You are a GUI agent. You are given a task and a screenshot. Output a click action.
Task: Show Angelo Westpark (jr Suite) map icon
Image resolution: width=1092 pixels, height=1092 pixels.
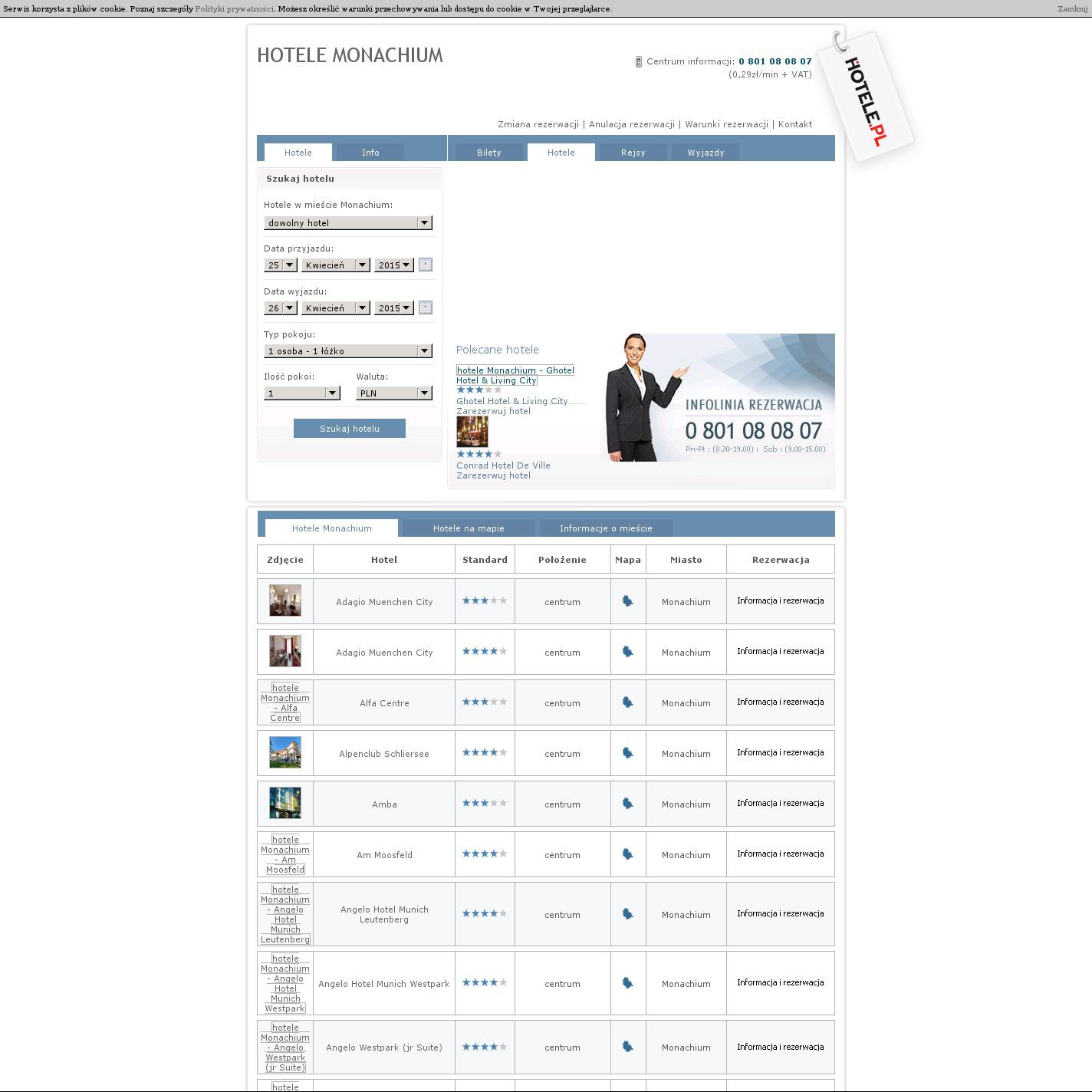coord(627,1047)
